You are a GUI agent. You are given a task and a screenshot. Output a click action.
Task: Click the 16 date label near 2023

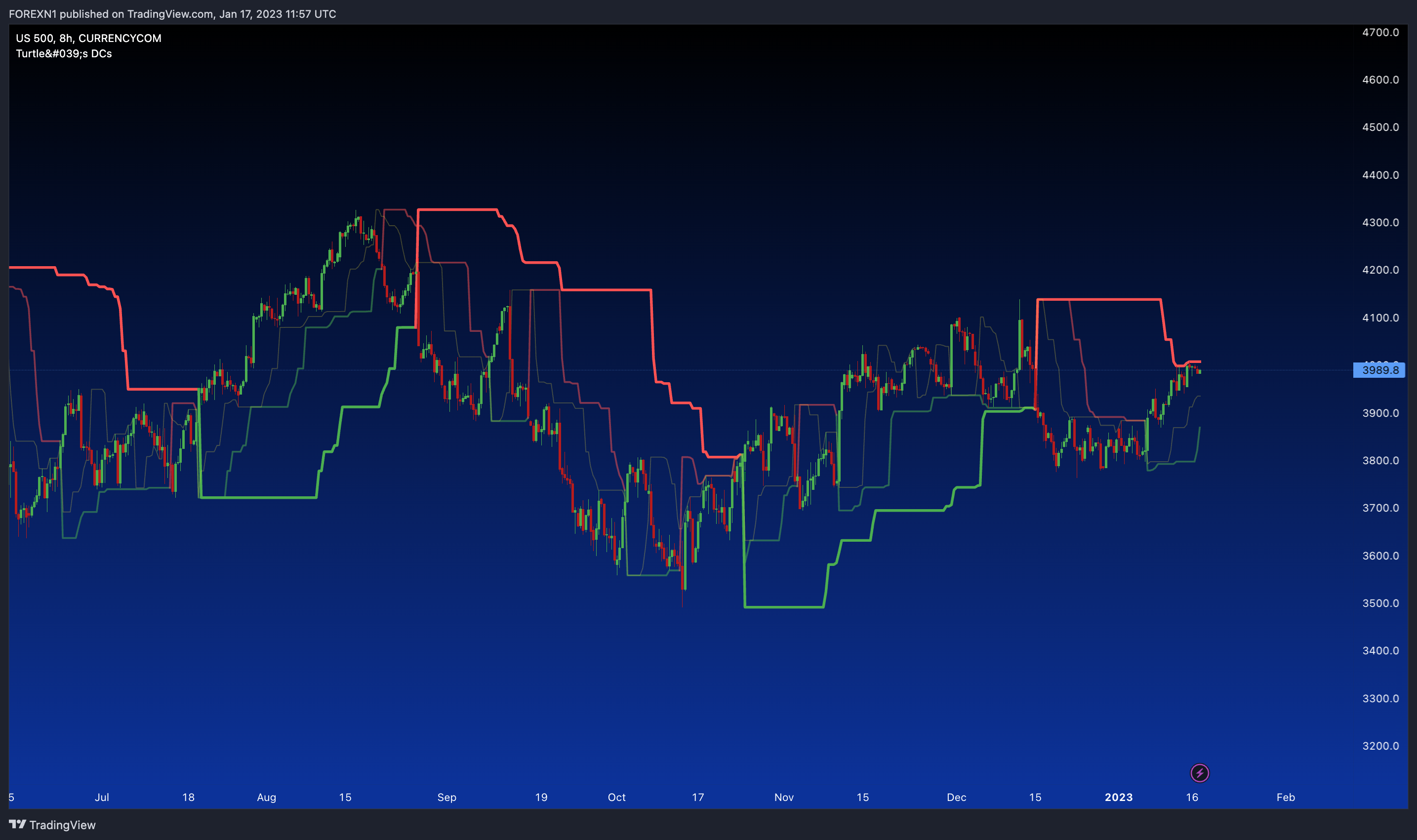(1192, 798)
